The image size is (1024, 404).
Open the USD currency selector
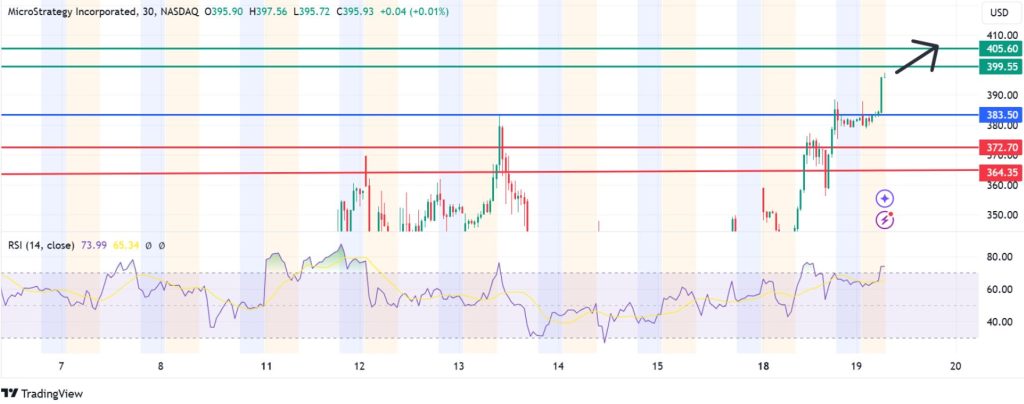click(x=999, y=12)
